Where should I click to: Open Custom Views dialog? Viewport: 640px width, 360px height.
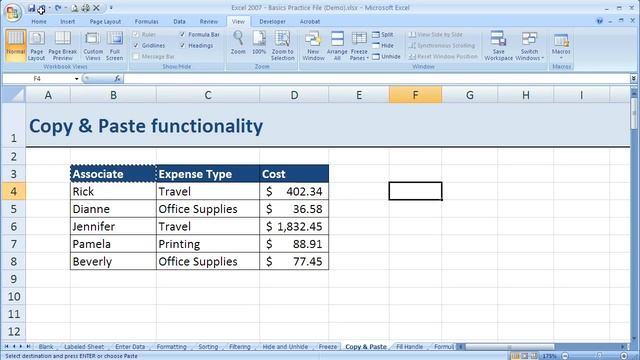(93, 45)
